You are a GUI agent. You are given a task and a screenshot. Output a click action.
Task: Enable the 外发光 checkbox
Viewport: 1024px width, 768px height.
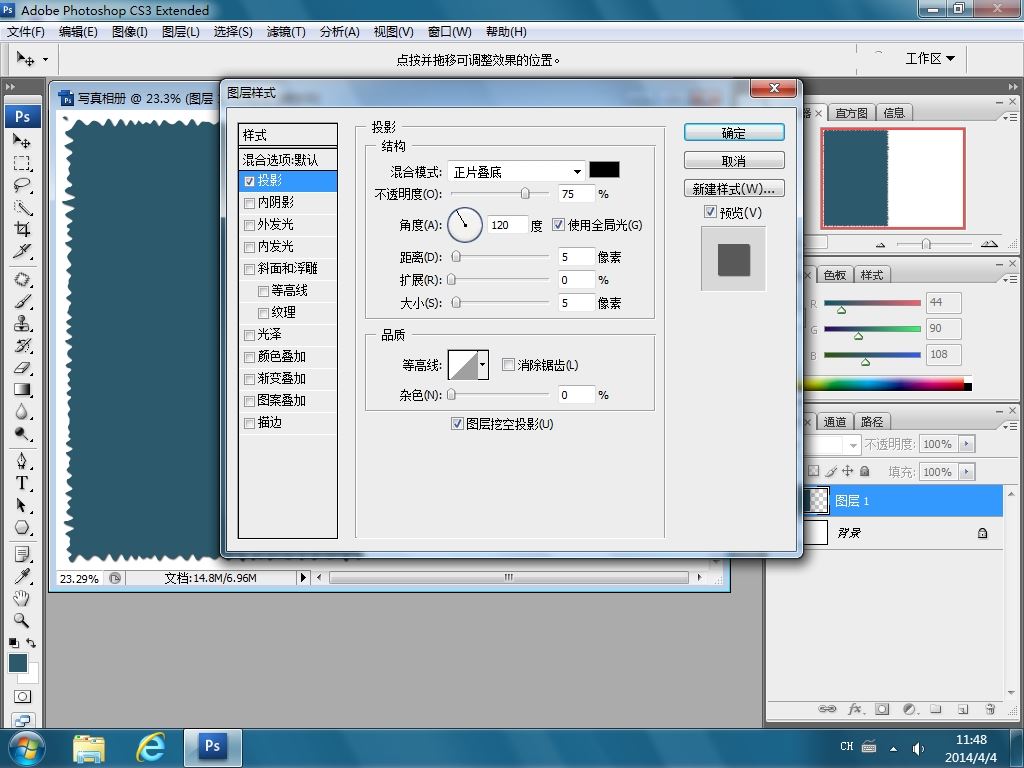(249, 225)
